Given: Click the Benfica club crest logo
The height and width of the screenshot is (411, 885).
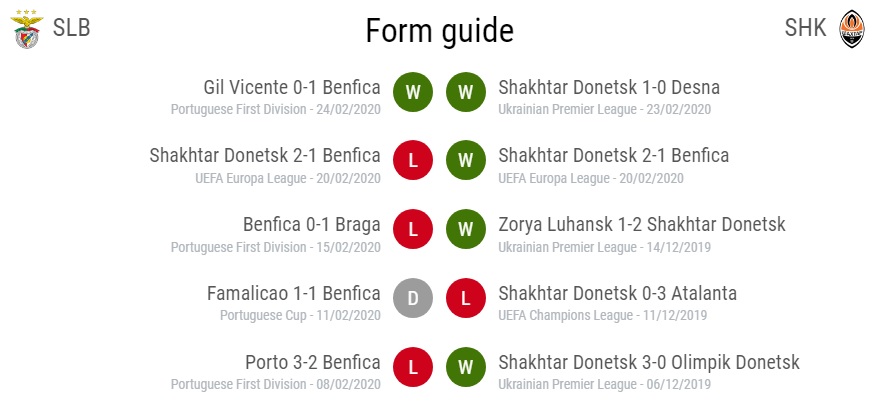Looking at the screenshot, I should (x=27, y=29).
